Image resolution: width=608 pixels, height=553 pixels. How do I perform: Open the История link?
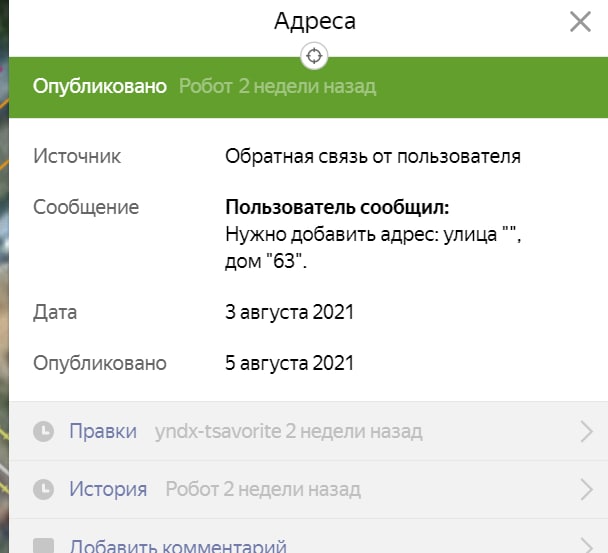pyautogui.click(x=108, y=489)
